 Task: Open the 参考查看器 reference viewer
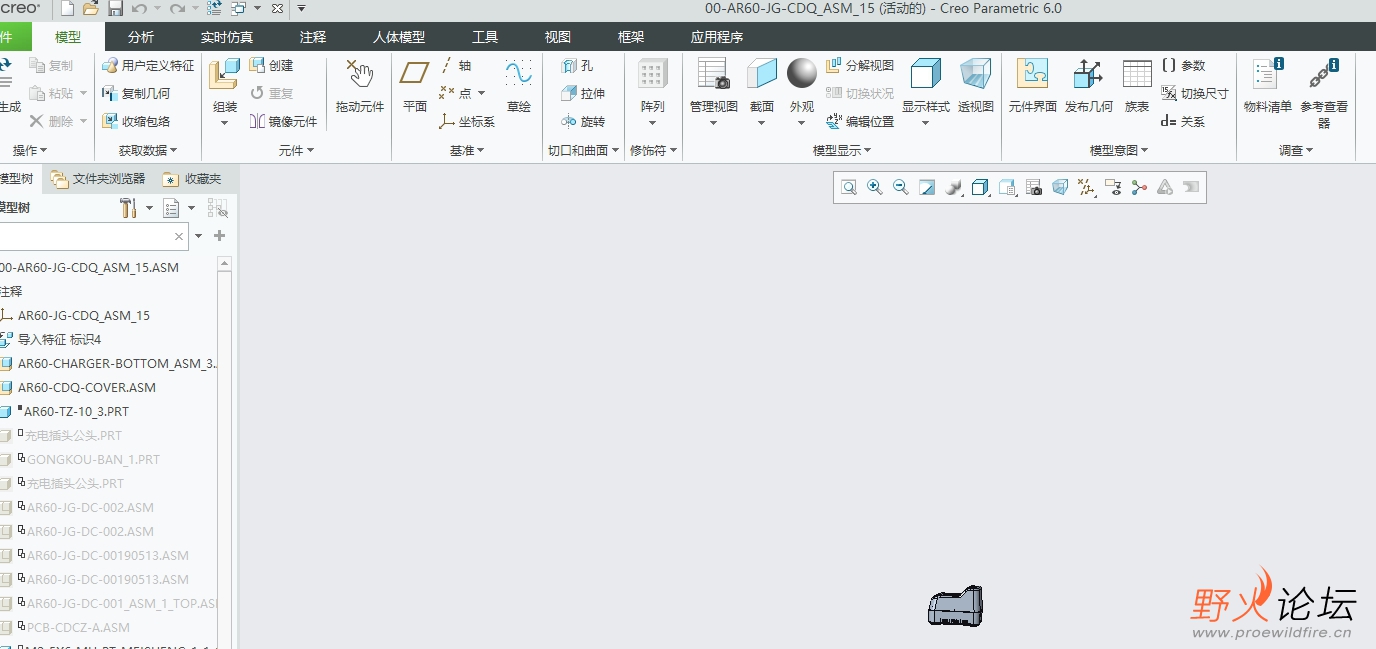click(1324, 93)
